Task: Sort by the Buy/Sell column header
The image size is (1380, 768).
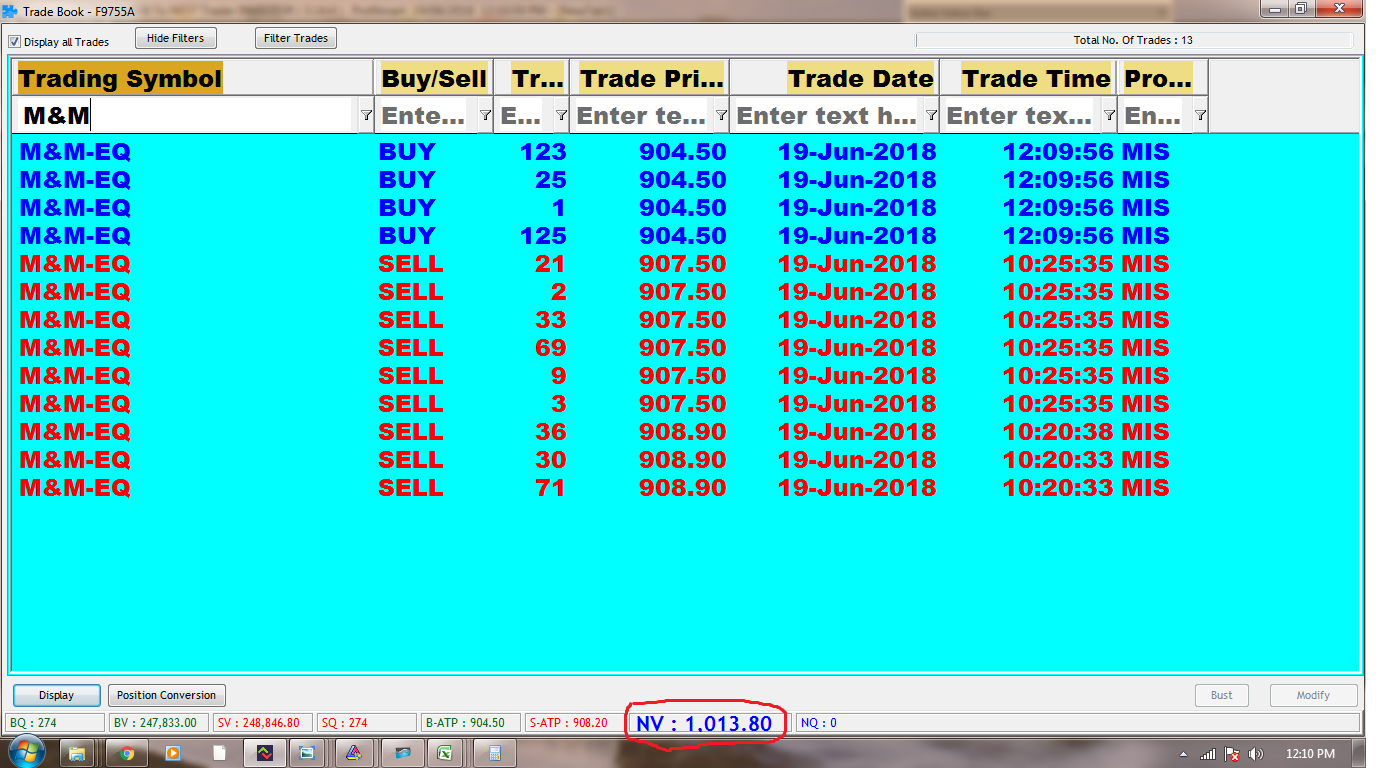Action: pyautogui.click(x=434, y=78)
